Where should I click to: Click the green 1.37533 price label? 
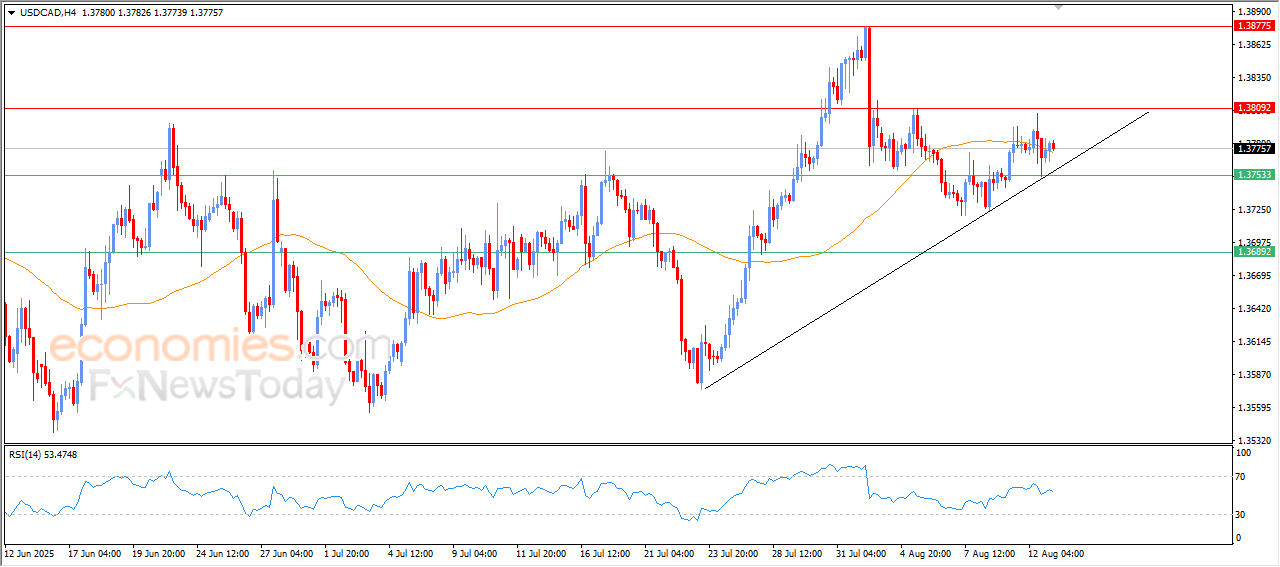[x=1254, y=175]
